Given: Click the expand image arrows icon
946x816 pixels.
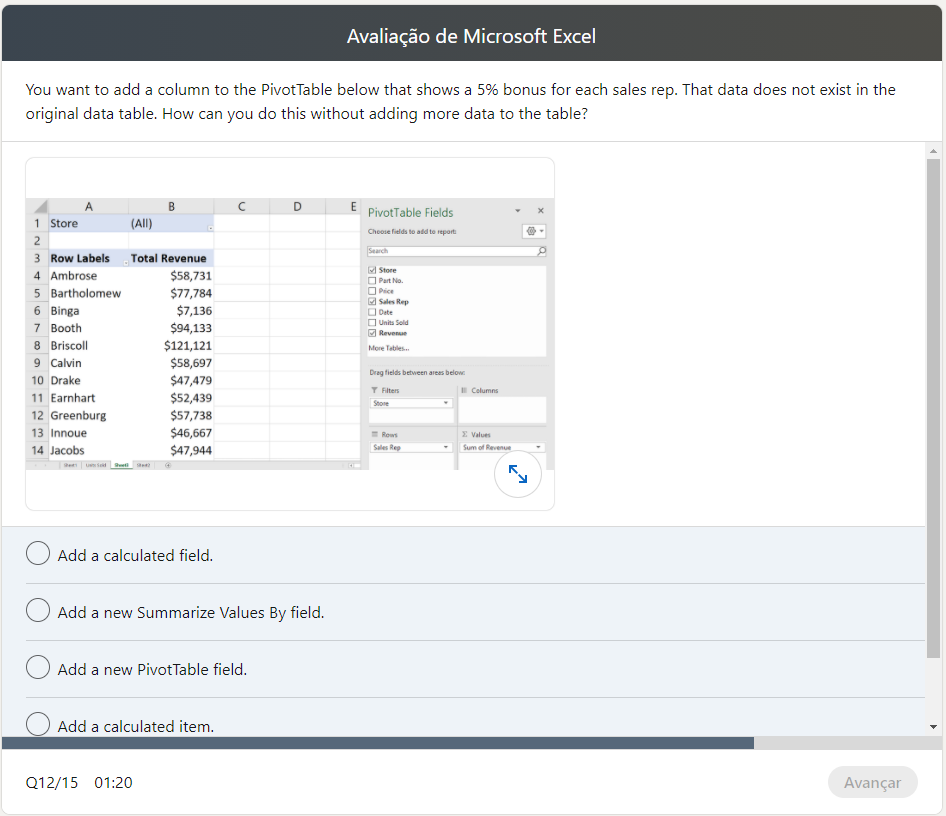Looking at the screenshot, I should click(518, 474).
